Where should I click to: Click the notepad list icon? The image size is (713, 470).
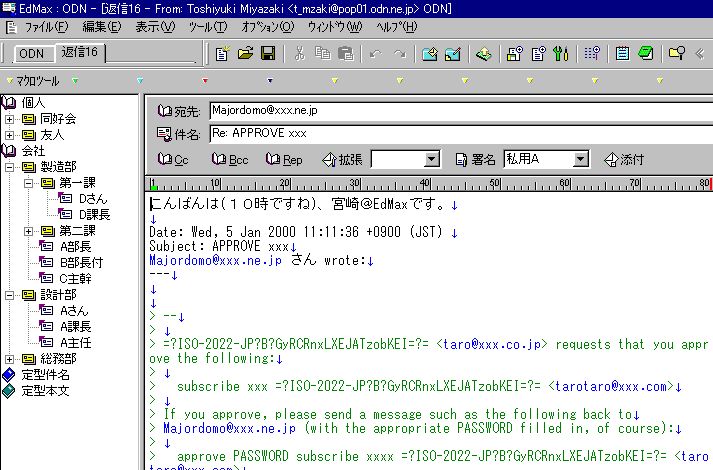tap(623, 54)
